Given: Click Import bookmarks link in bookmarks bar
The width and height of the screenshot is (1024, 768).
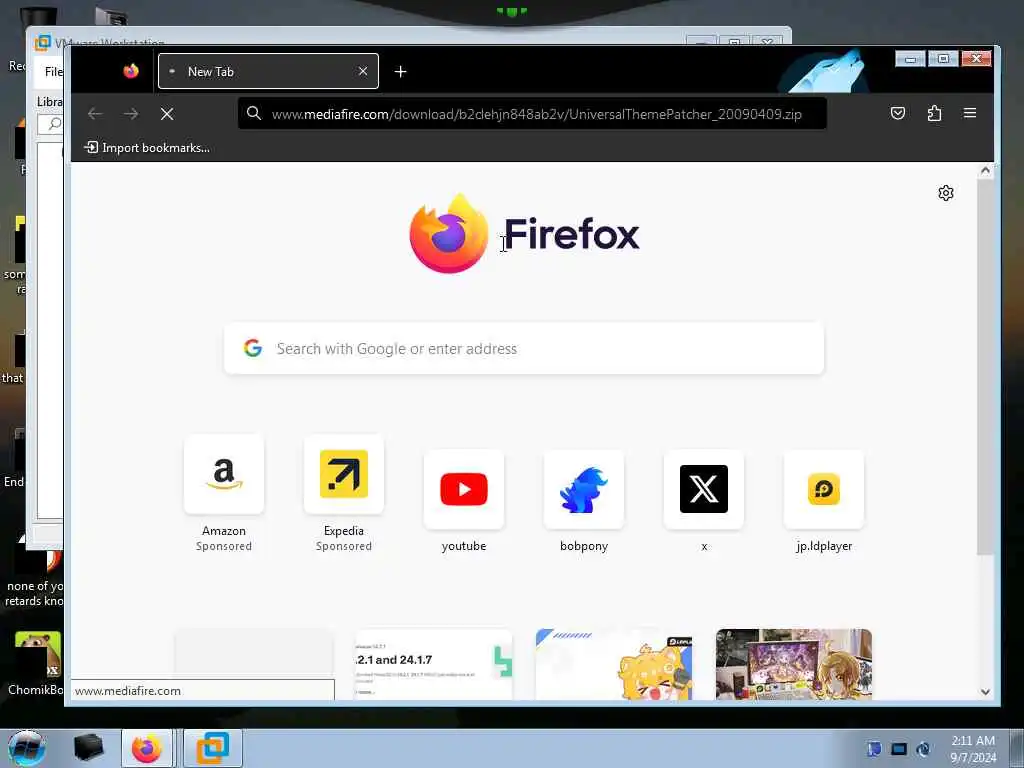Looking at the screenshot, I should [148, 148].
